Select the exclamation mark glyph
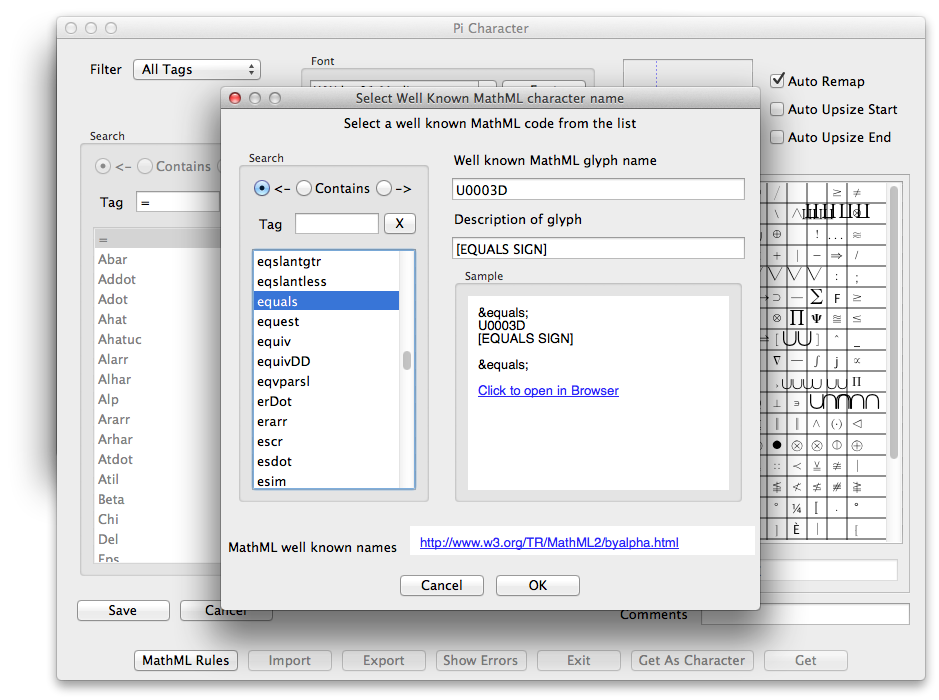Image resolution: width=939 pixels, height=700 pixels. pos(816,235)
